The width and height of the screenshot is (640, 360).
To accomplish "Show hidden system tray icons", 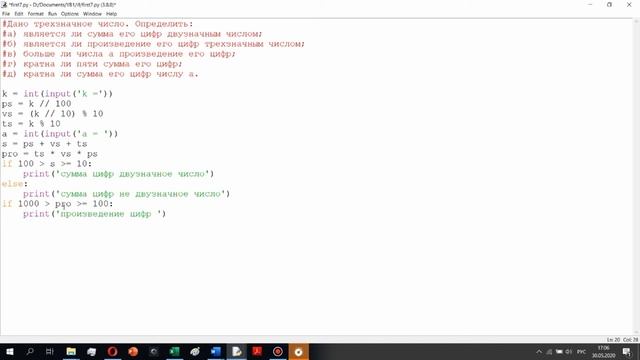I will tap(539, 351).
